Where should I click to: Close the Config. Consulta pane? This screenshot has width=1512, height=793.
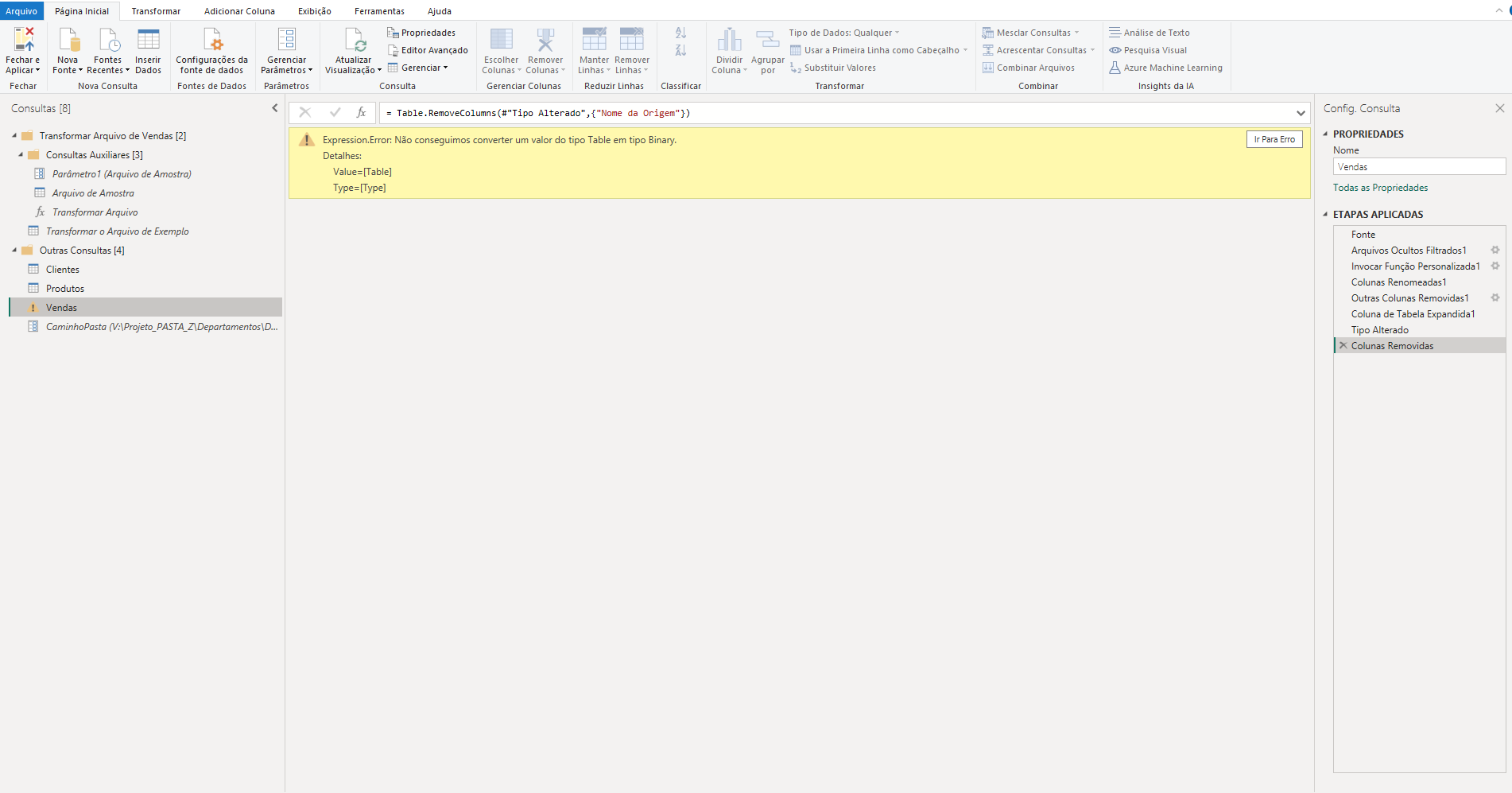1499,108
